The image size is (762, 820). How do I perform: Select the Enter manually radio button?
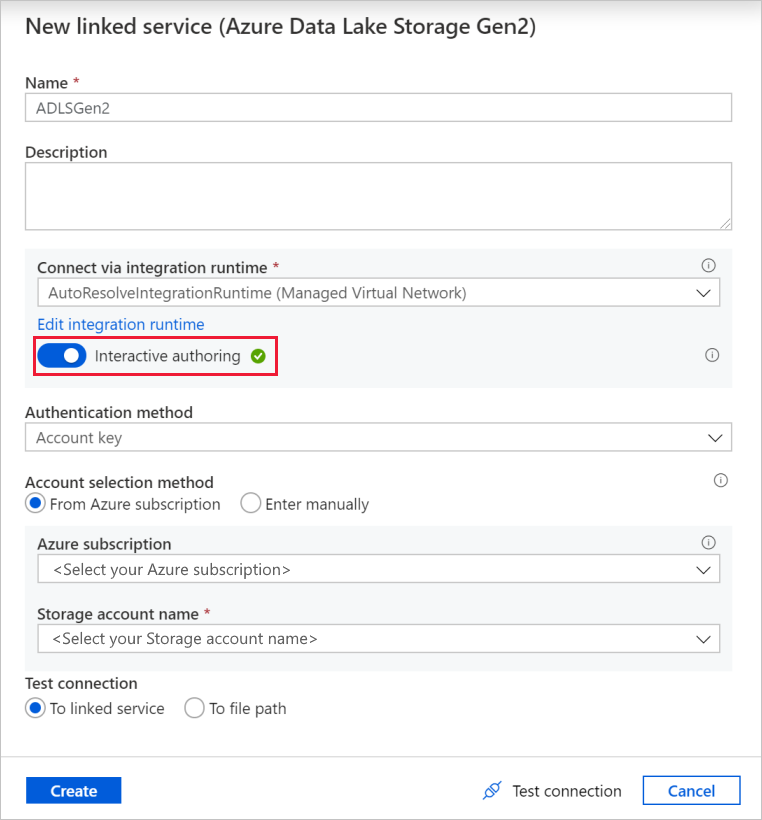(250, 504)
